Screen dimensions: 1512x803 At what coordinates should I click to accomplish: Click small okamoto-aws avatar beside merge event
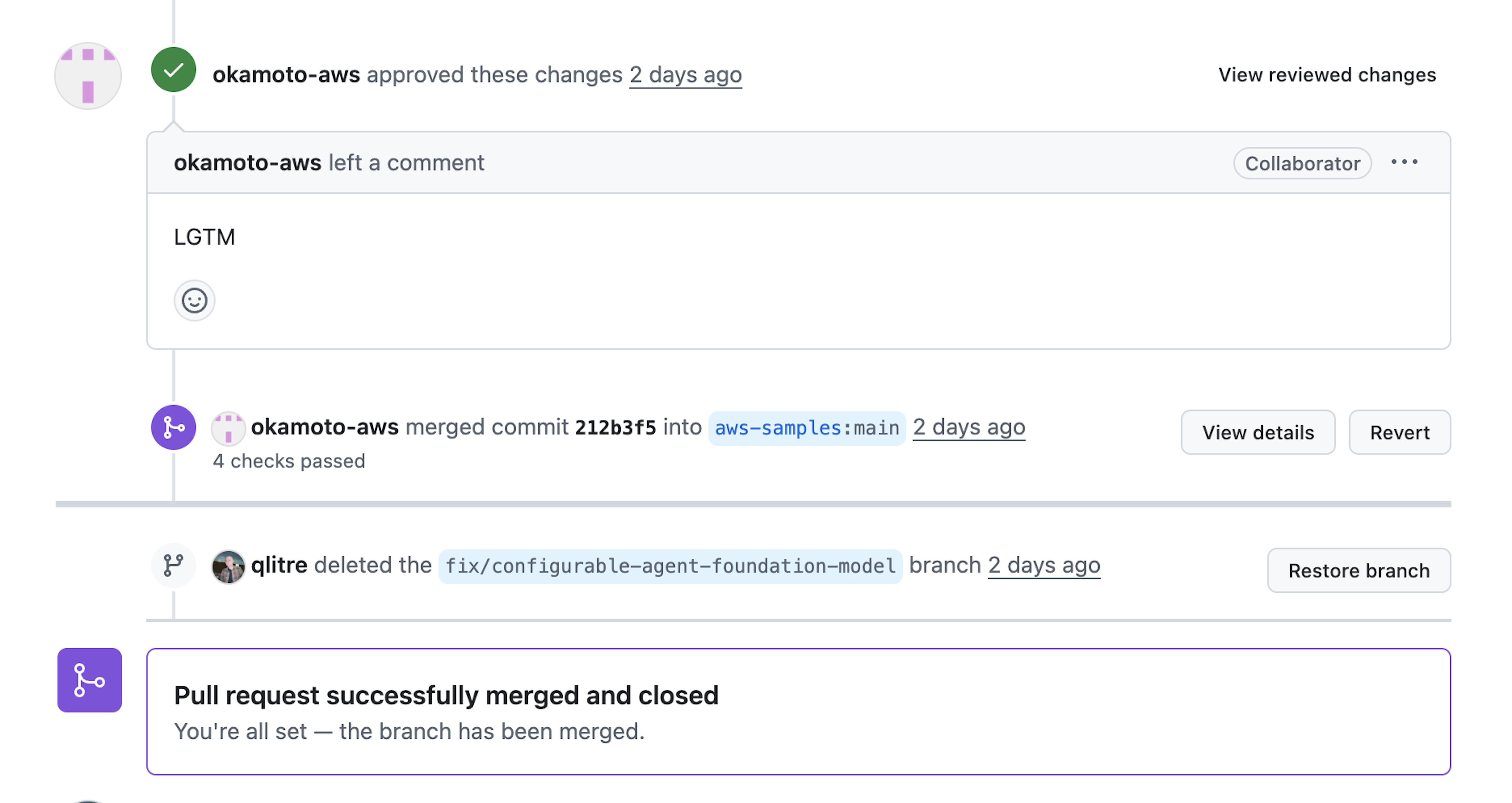coord(228,428)
